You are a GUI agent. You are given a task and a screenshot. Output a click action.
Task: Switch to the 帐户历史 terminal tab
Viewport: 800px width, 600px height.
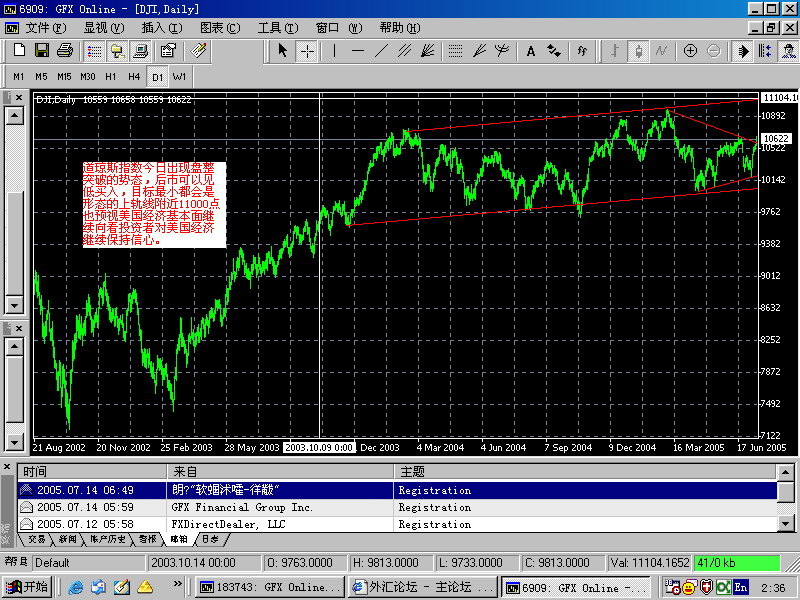click(107, 539)
